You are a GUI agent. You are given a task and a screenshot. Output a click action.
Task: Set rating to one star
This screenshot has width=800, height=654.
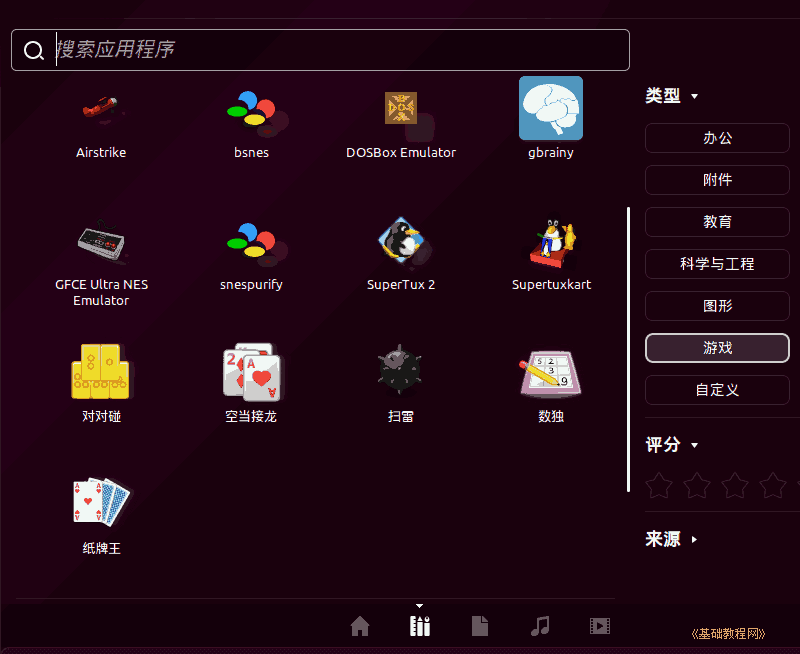[x=659, y=485]
